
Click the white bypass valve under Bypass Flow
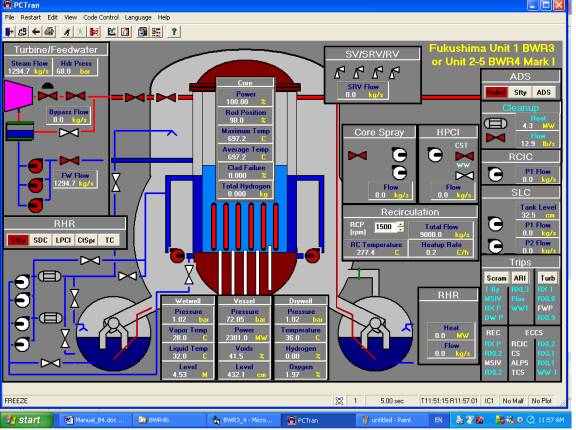(69, 133)
